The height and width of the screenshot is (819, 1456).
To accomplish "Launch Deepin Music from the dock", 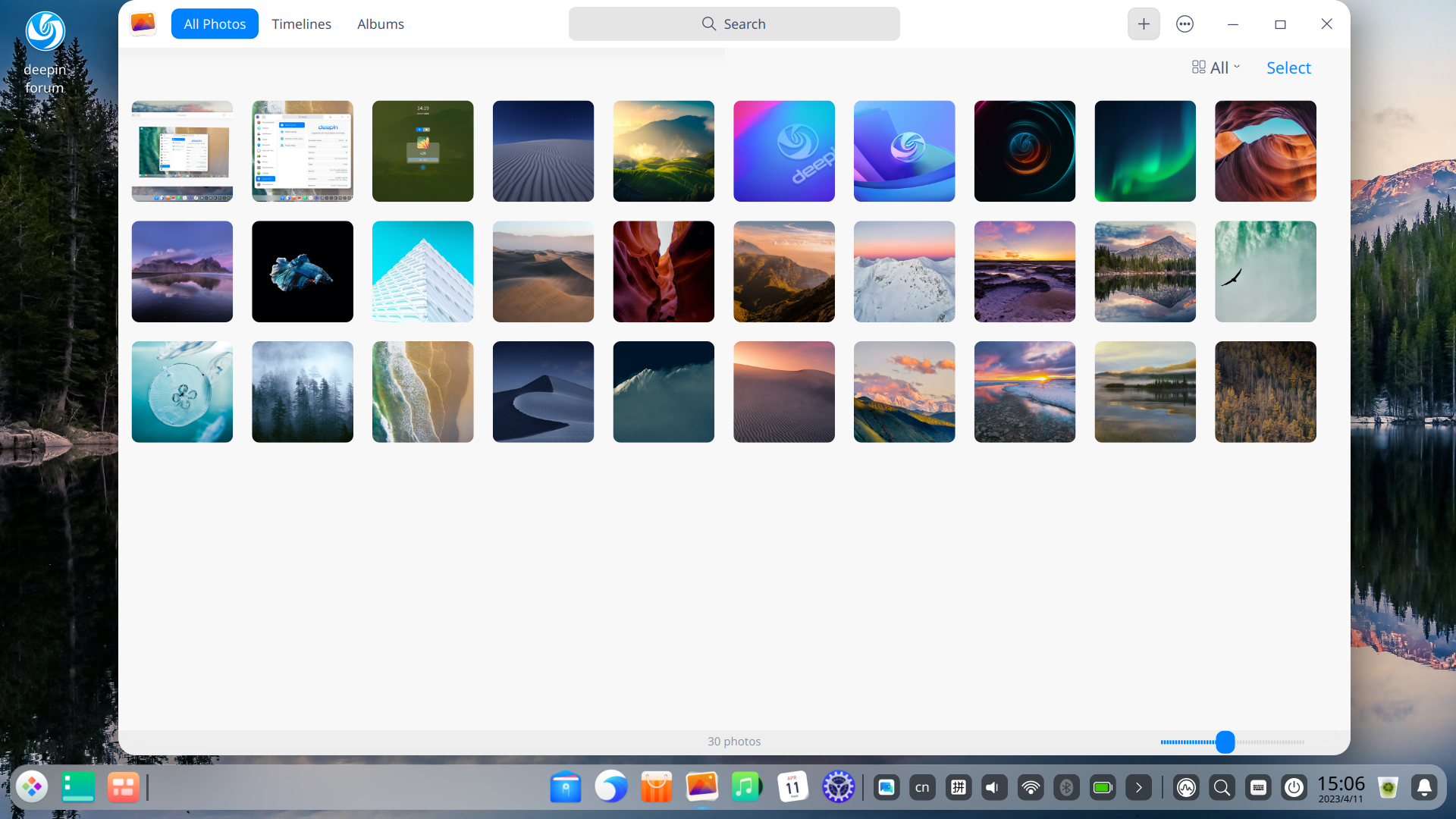I will pos(747,787).
